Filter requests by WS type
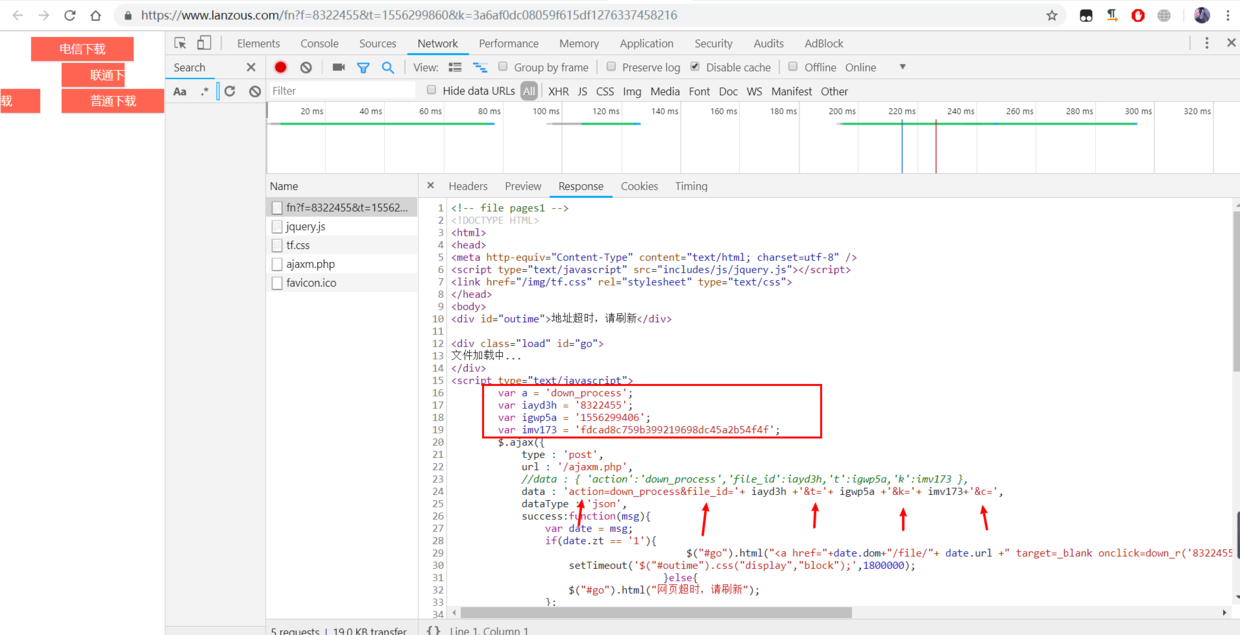 (x=754, y=91)
